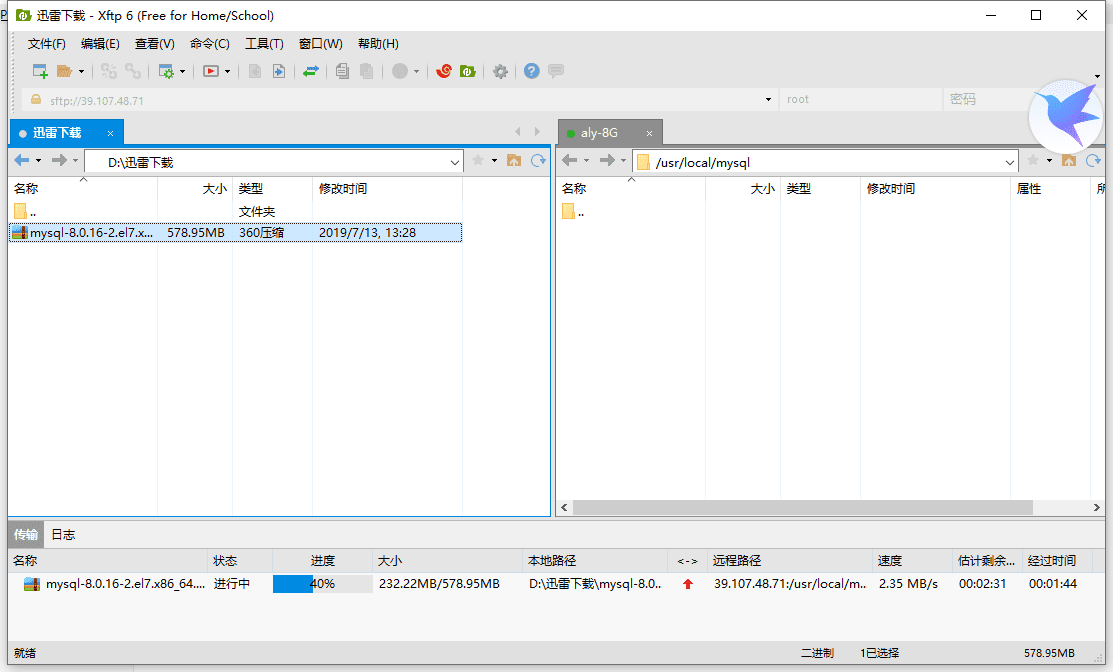Click back arrow in local pane

21,161
